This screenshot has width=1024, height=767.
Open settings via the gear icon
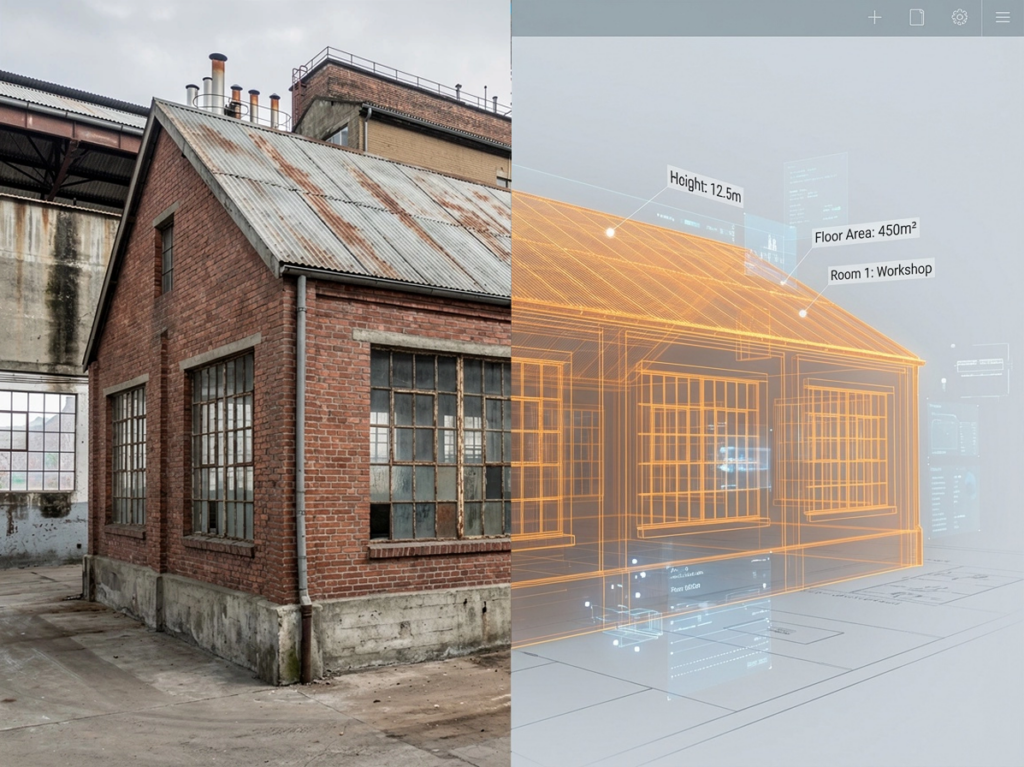[959, 17]
